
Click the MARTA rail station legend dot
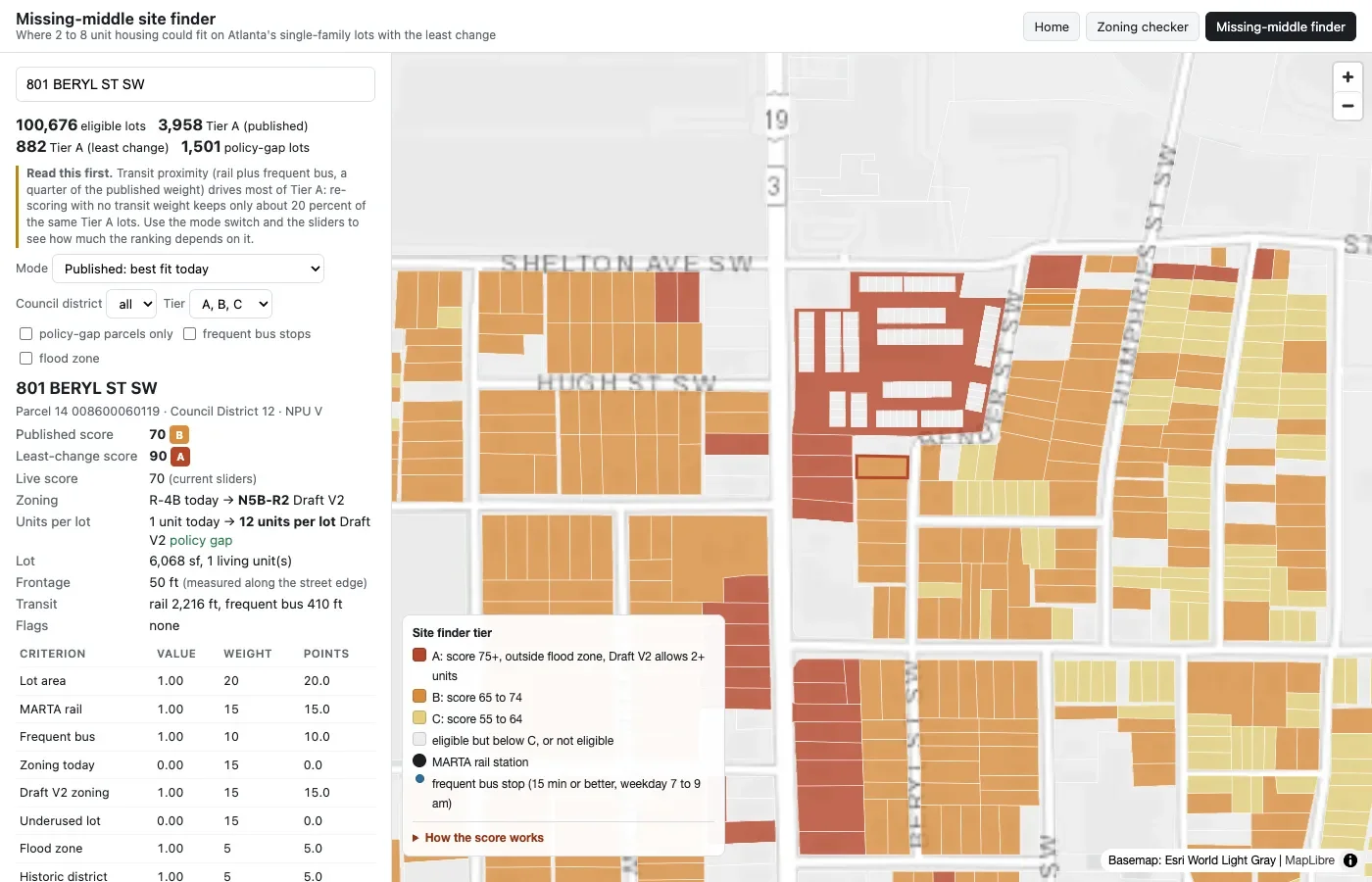click(419, 761)
